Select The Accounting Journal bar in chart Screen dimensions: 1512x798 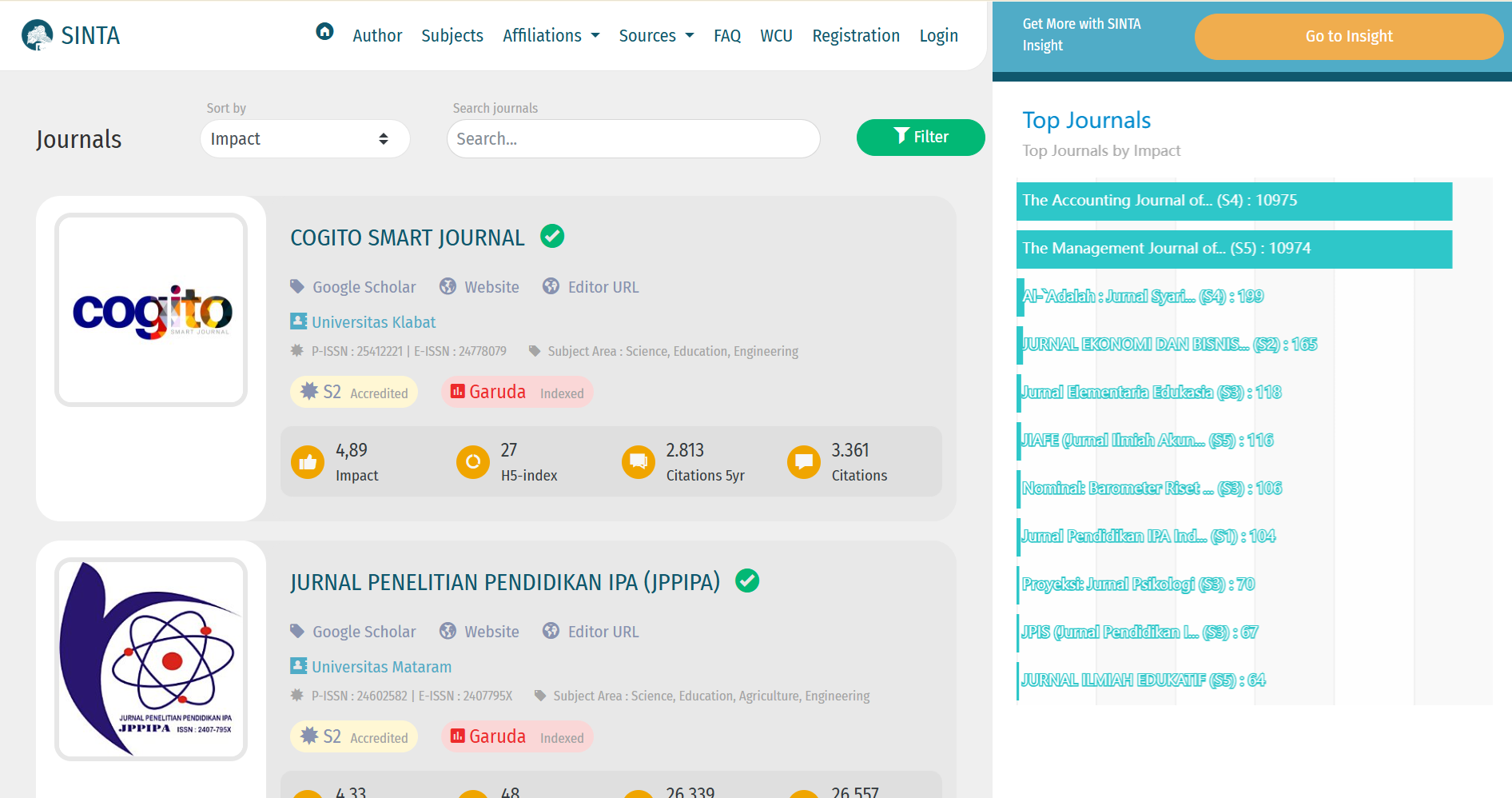coord(1233,201)
